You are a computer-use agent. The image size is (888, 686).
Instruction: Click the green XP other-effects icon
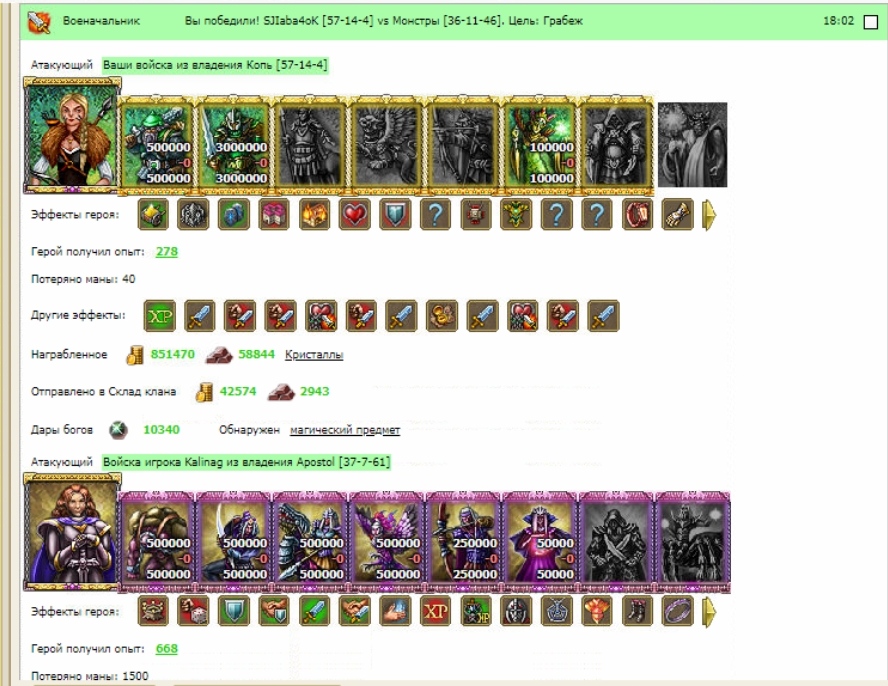pyautogui.click(x=160, y=316)
